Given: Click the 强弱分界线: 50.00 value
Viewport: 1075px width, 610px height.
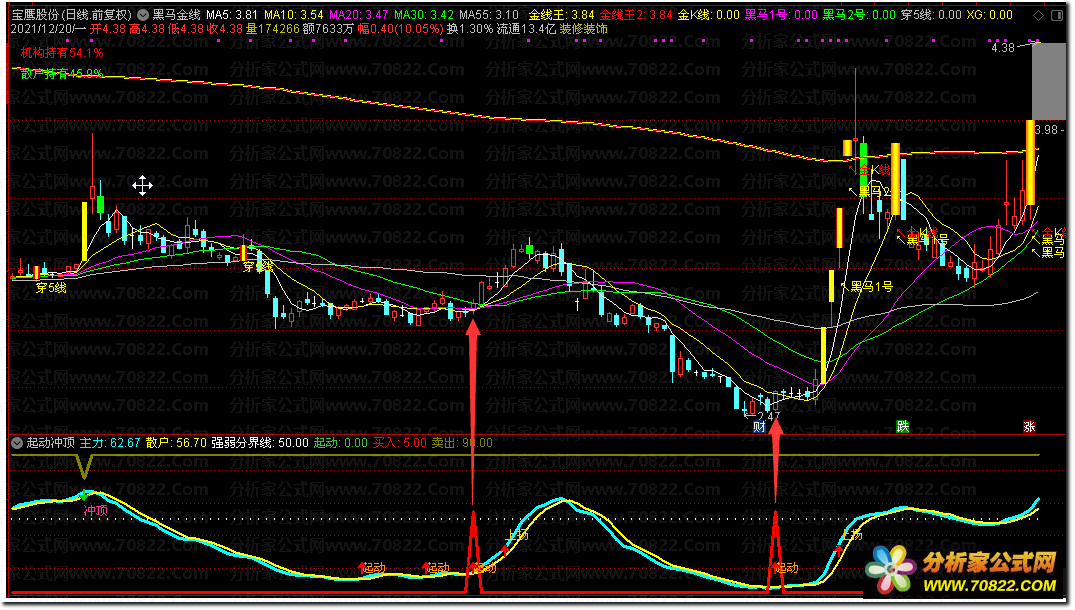Looking at the screenshot, I should [260, 443].
